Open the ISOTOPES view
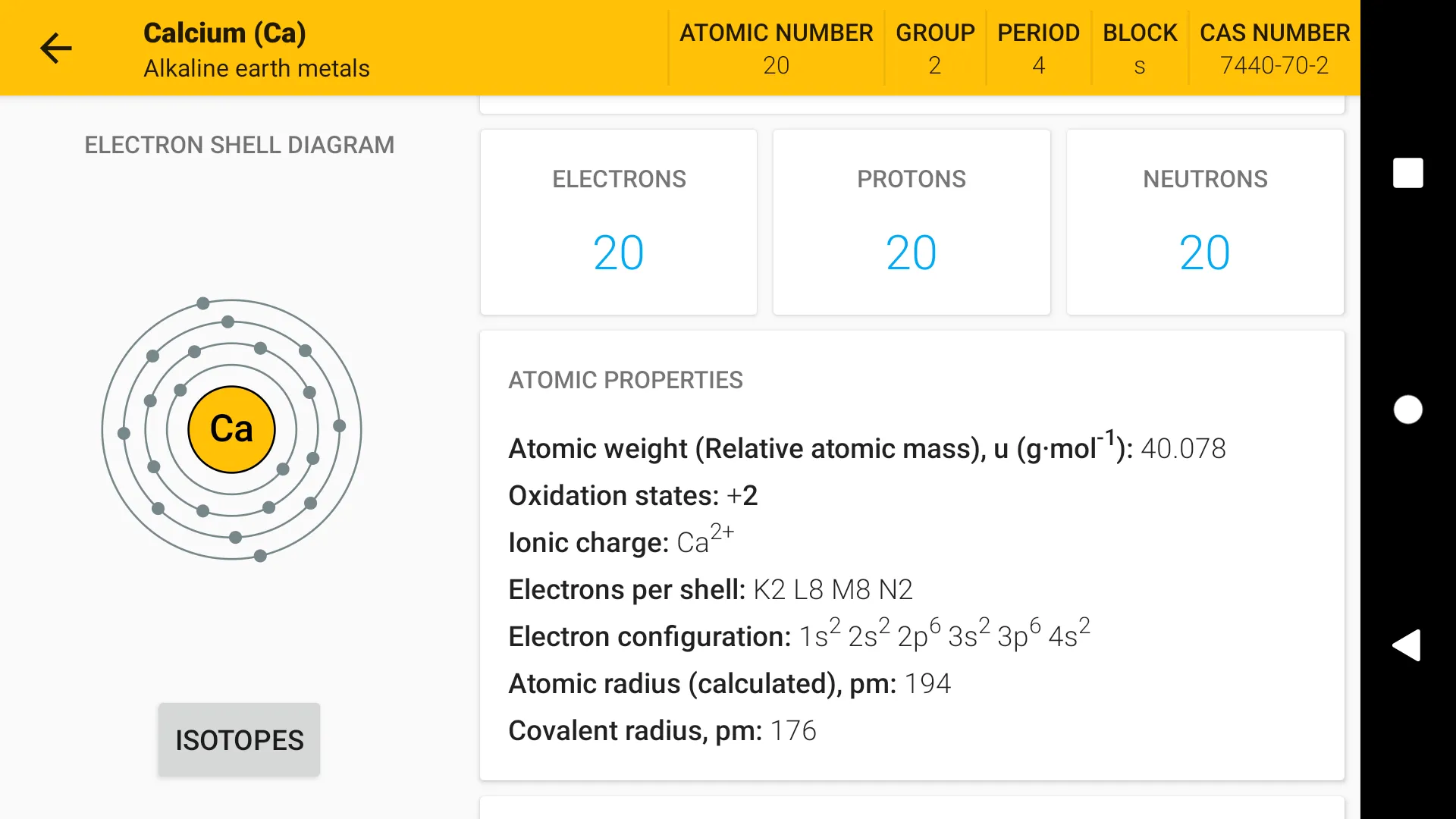 [x=238, y=739]
